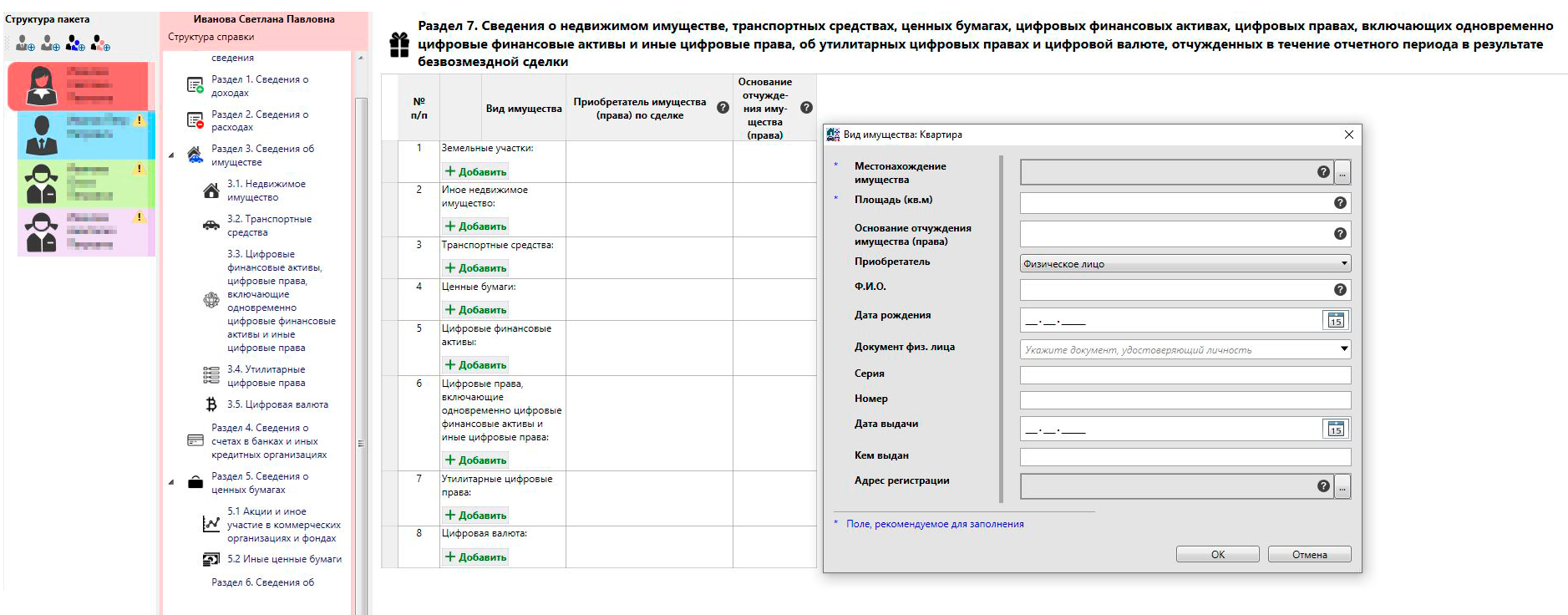Add entry under Транспортные средства

coord(475,267)
